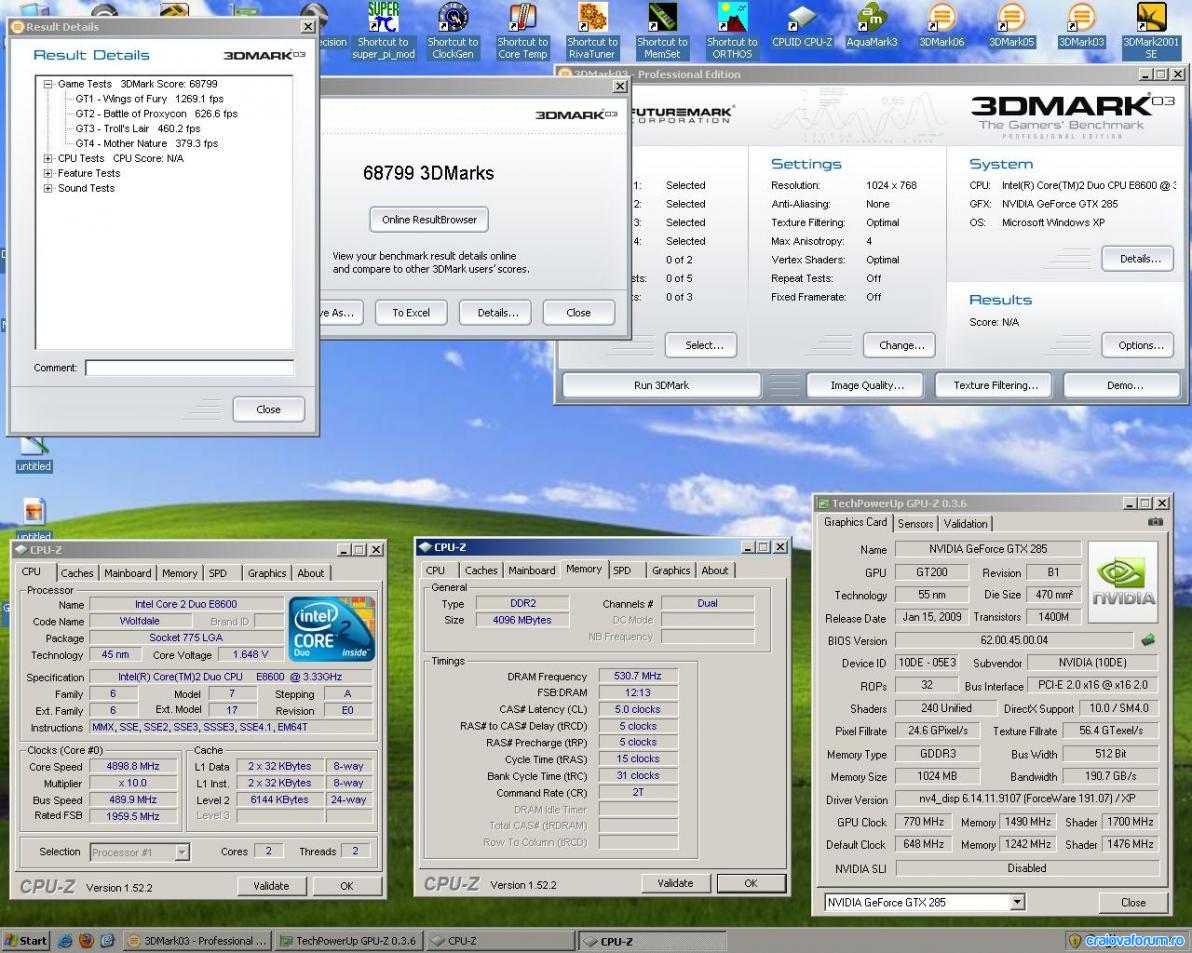Image resolution: width=1192 pixels, height=953 pixels.
Task: Select the Graphics Card tab in GPU-Z
Action: tap(855, 522)
